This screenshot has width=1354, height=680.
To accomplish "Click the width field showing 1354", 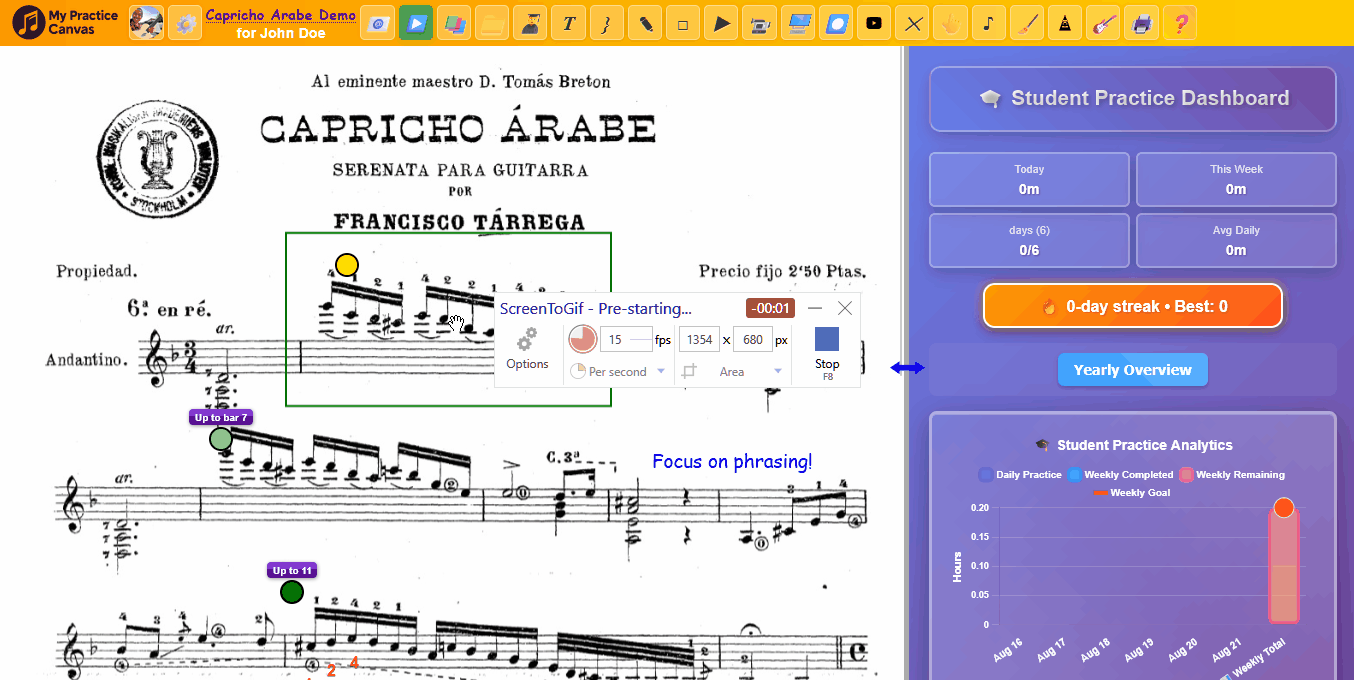I will (699, 339).
